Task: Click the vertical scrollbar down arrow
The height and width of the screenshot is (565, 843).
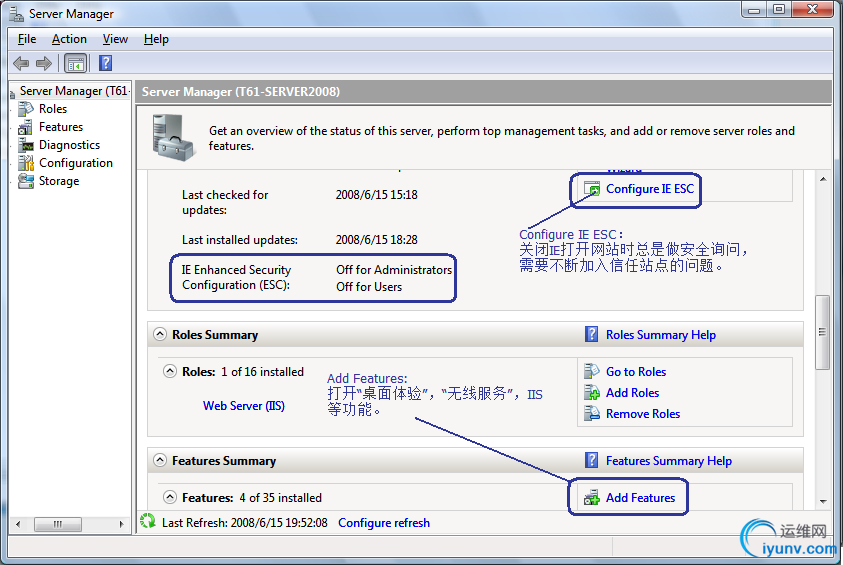Action: pyautogui.click(x=823, y=501)
